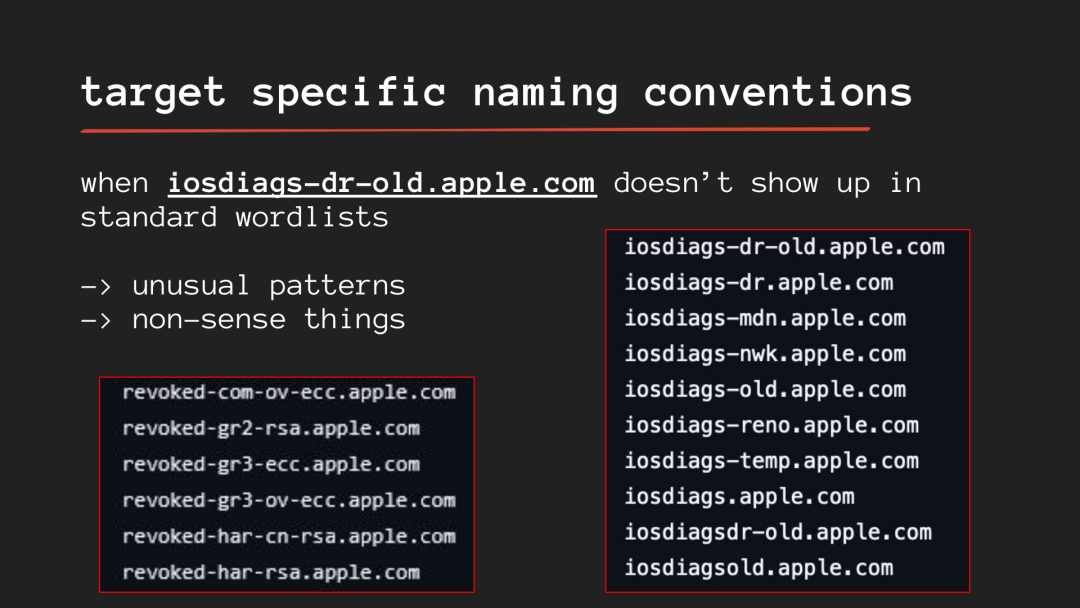The width and height of the screenshot is (1080, 608).
Task: Click the underlined iosdiags-dr-old.apple.com link
Action: (382, 183)
